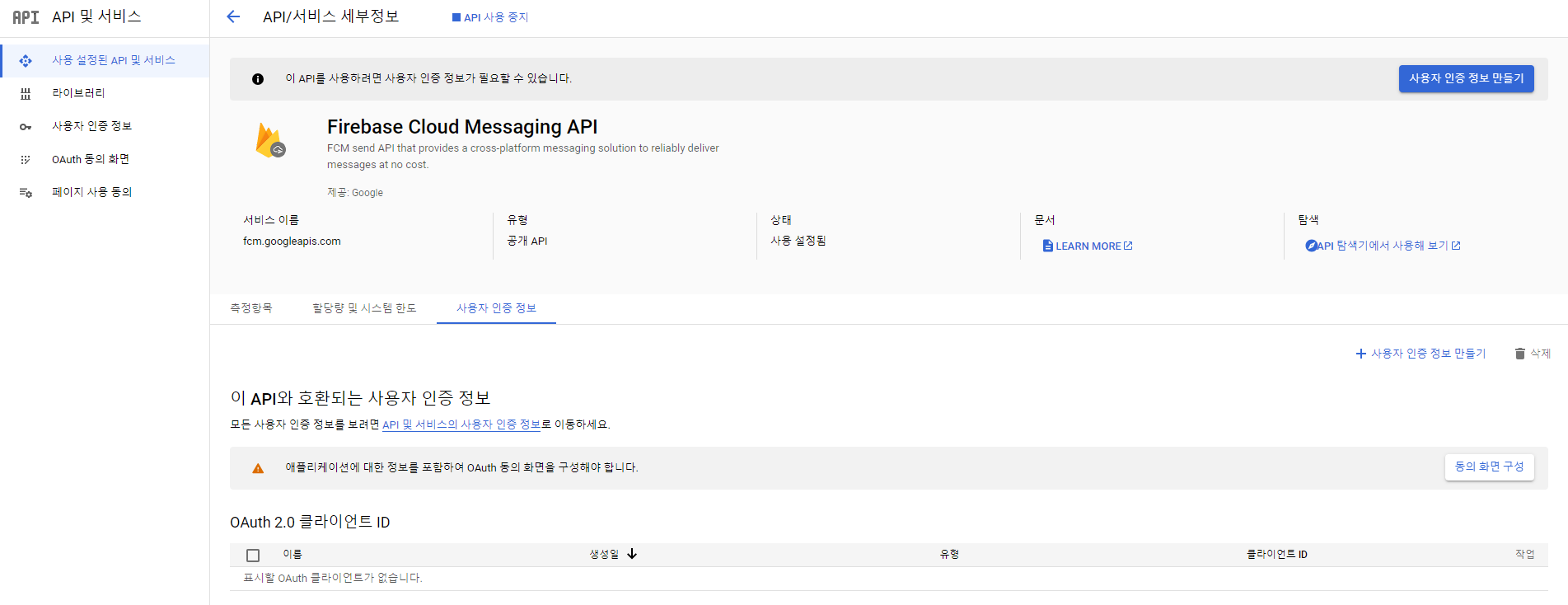Open API 탐색기에서 사용해 보기 link

[1383, 246]
